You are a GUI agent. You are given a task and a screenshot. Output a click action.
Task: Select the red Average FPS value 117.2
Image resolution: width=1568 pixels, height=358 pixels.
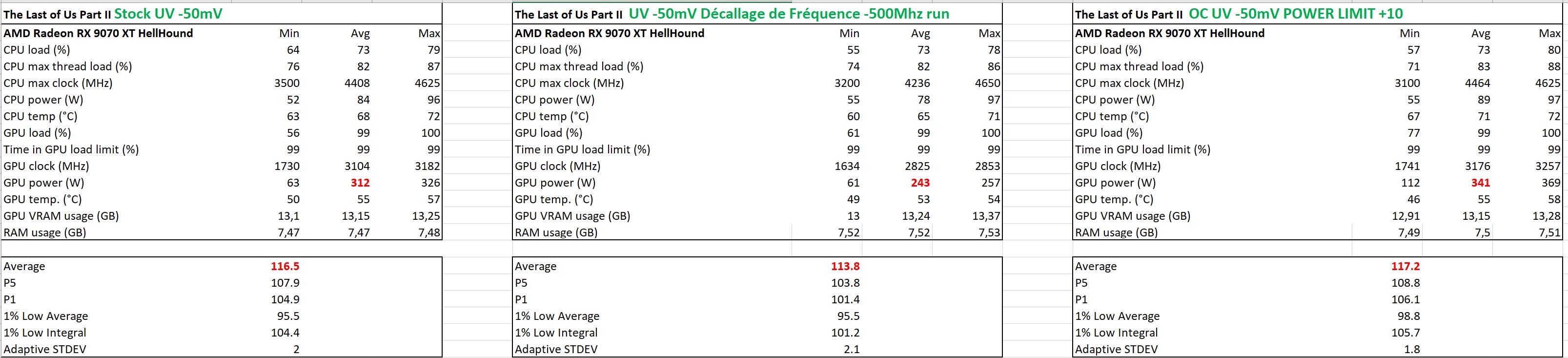(1405, 266)
